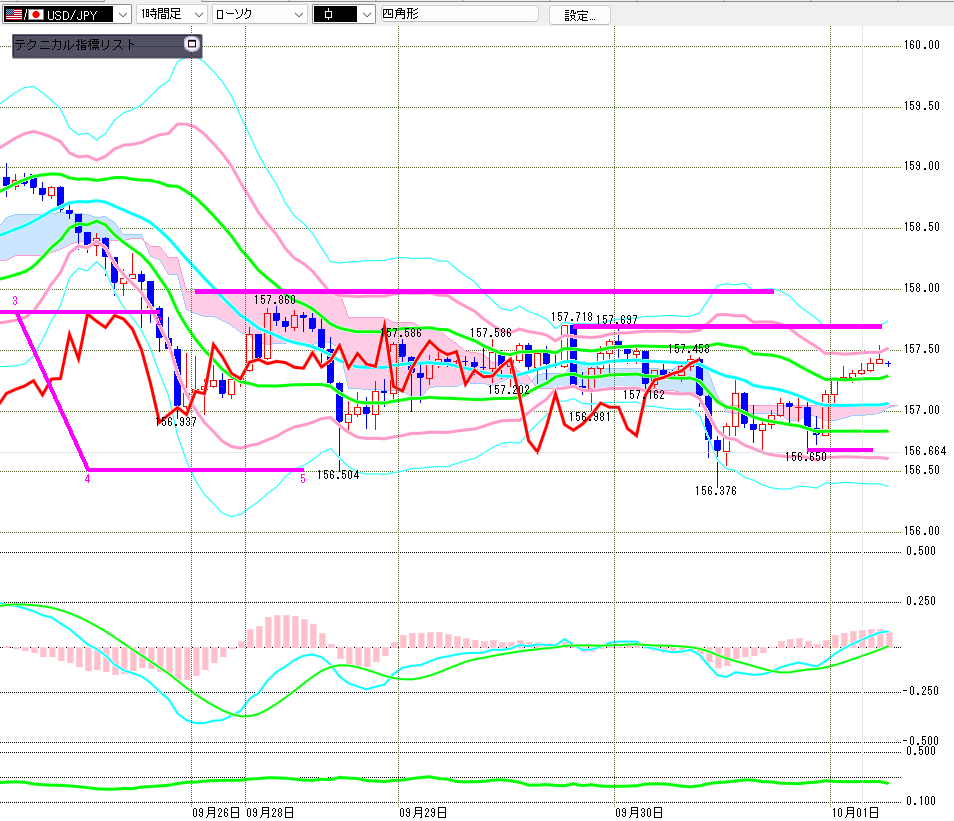The width and height of the screenshot is (954, 821).
Task: Click the 156.981 price label
Action: pyautogui.click(x=590, y=417)
